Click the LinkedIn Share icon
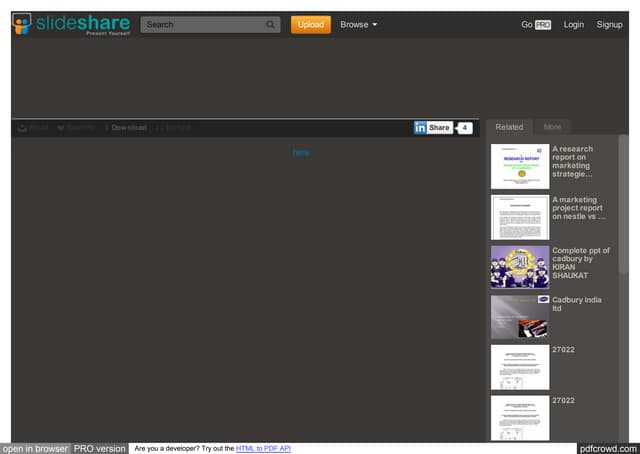640x454 pixels. 420,128
